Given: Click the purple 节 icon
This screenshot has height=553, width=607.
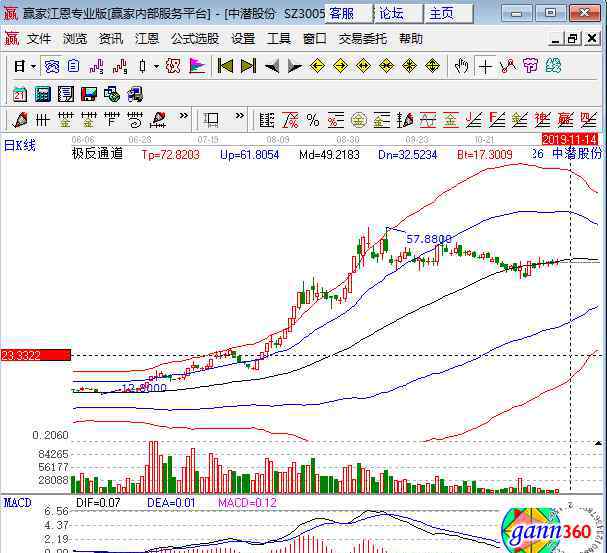Looking at the screenshot, I should (x=530, y=66).
